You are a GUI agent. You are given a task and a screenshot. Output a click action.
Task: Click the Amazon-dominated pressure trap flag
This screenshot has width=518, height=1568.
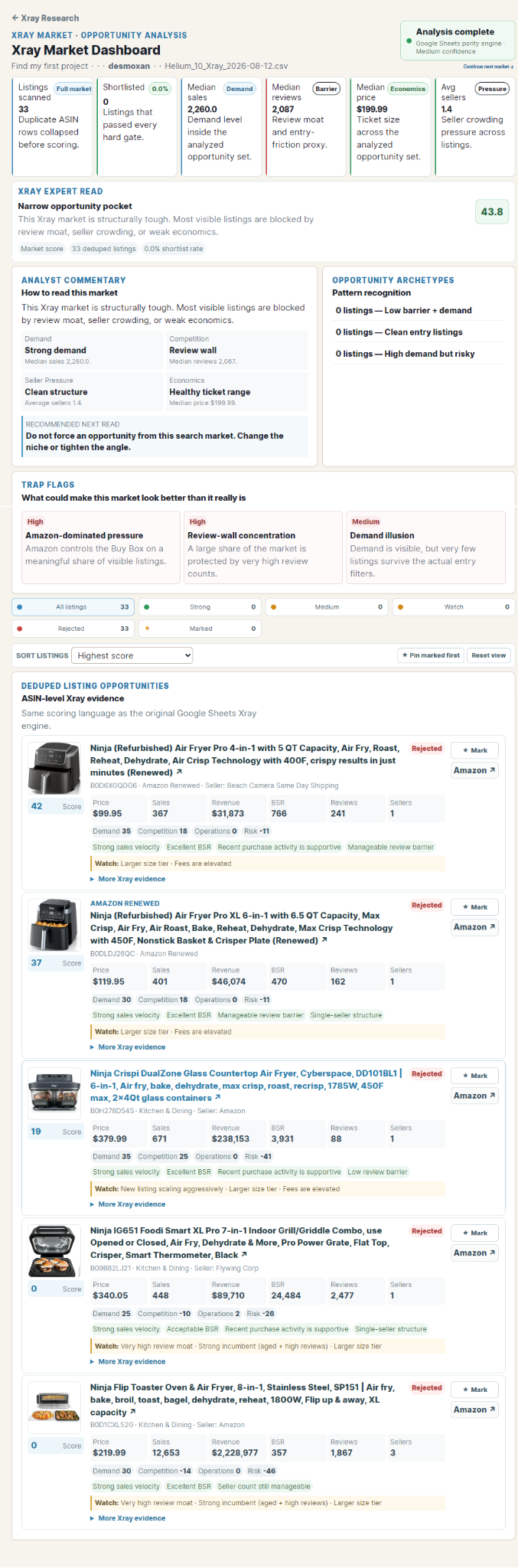pyautogui.click(x=100, y=548)
